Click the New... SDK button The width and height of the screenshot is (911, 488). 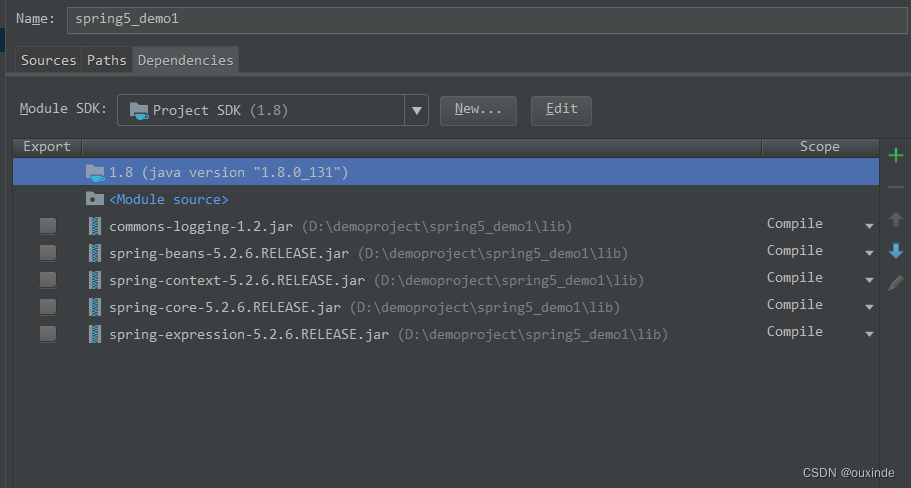coord(478,110)
